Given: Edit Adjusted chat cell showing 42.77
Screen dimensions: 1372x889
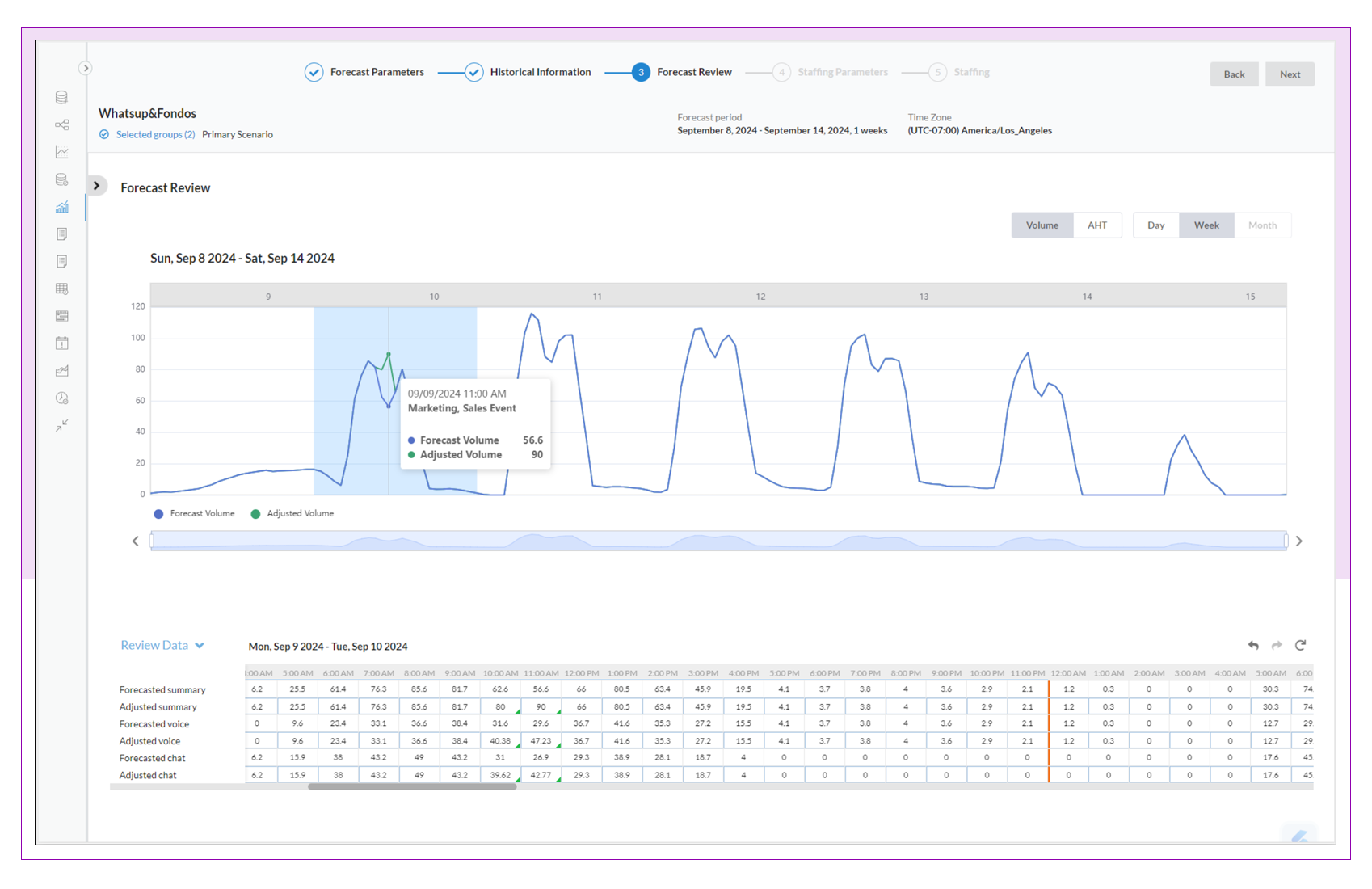Looking at the screenshot, I should (x=541, y=775).
